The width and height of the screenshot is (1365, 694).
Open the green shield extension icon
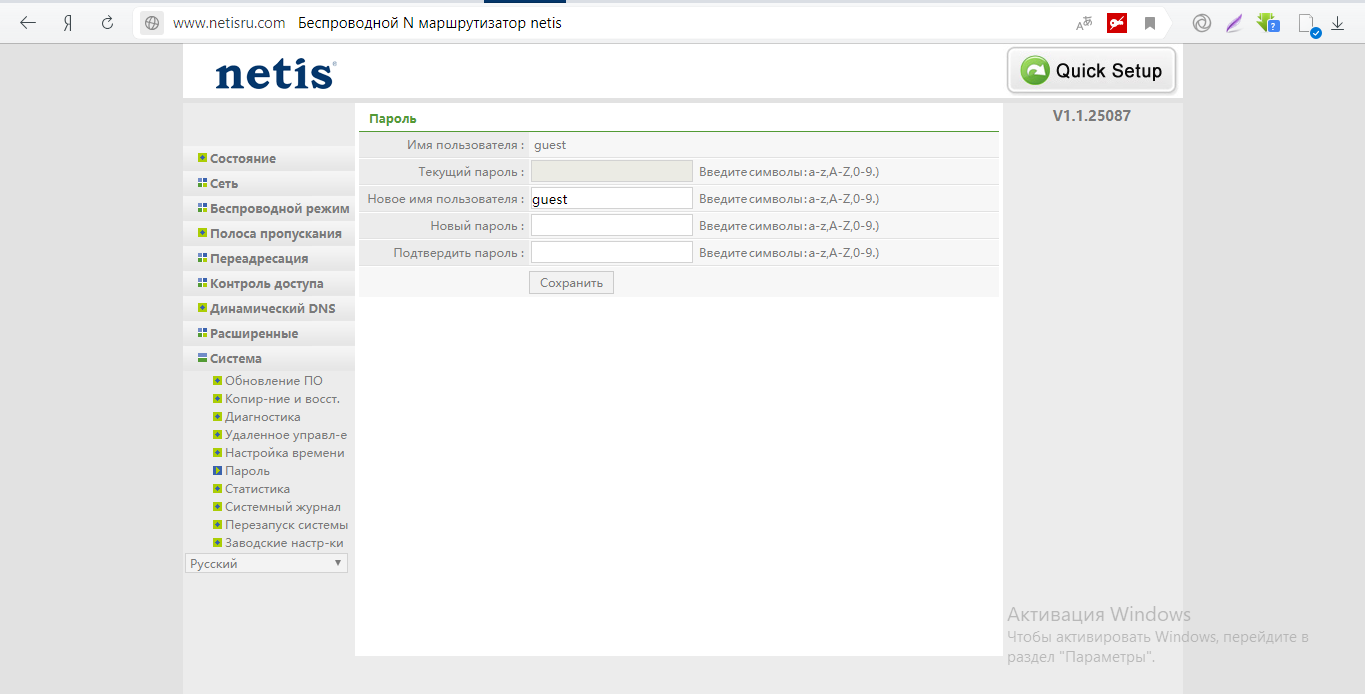click(x=1268, y=23)
